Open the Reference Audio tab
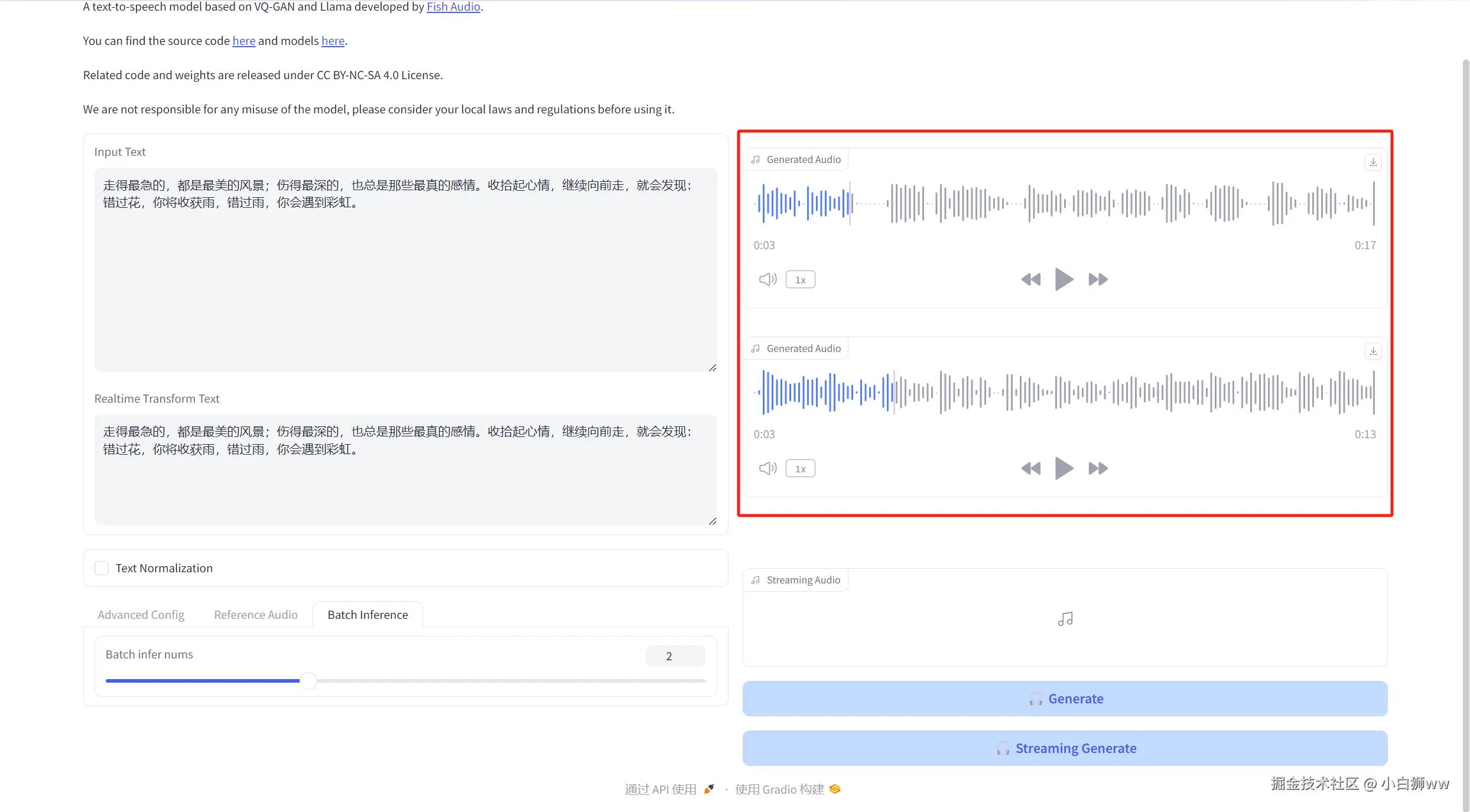1470x812 pixels. 255,615
